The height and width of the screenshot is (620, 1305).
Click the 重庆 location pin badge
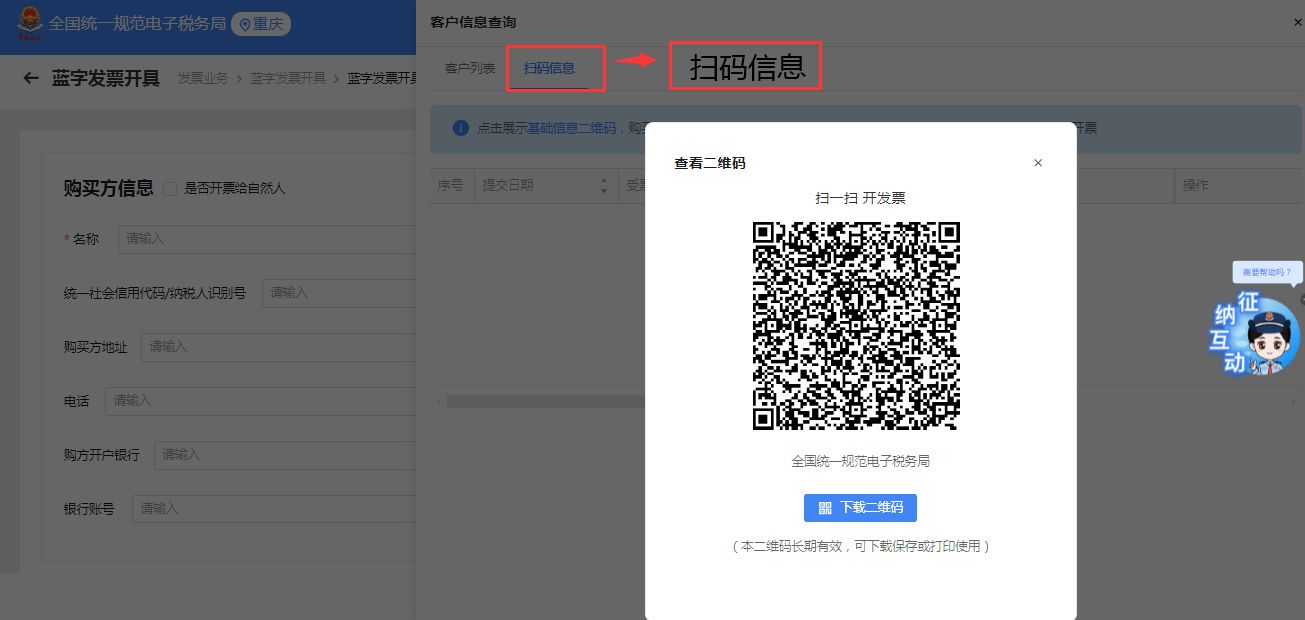point(261,24)
